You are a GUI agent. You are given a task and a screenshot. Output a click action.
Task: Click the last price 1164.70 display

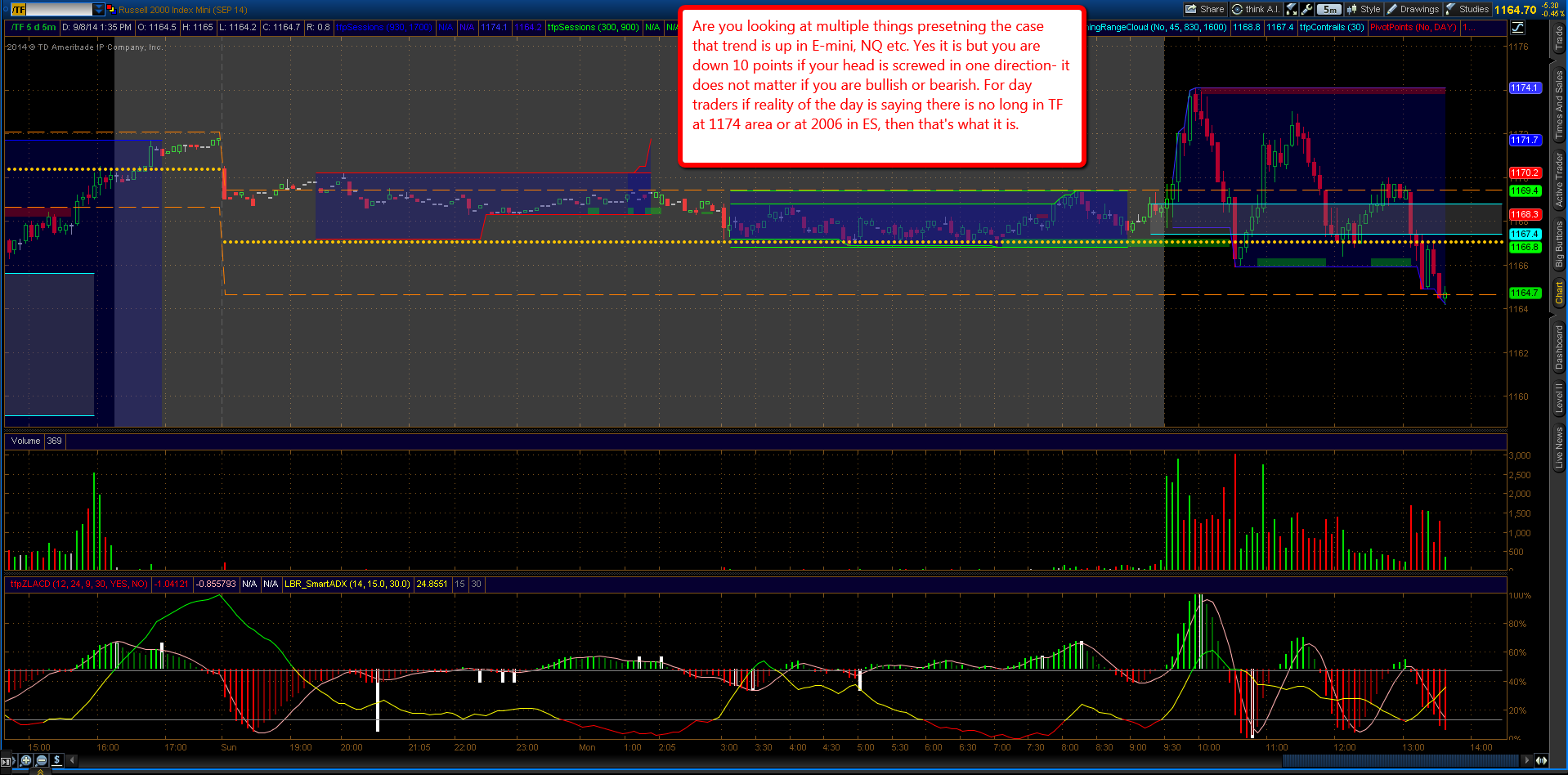pyautogui.click(x=1516, y=10)
